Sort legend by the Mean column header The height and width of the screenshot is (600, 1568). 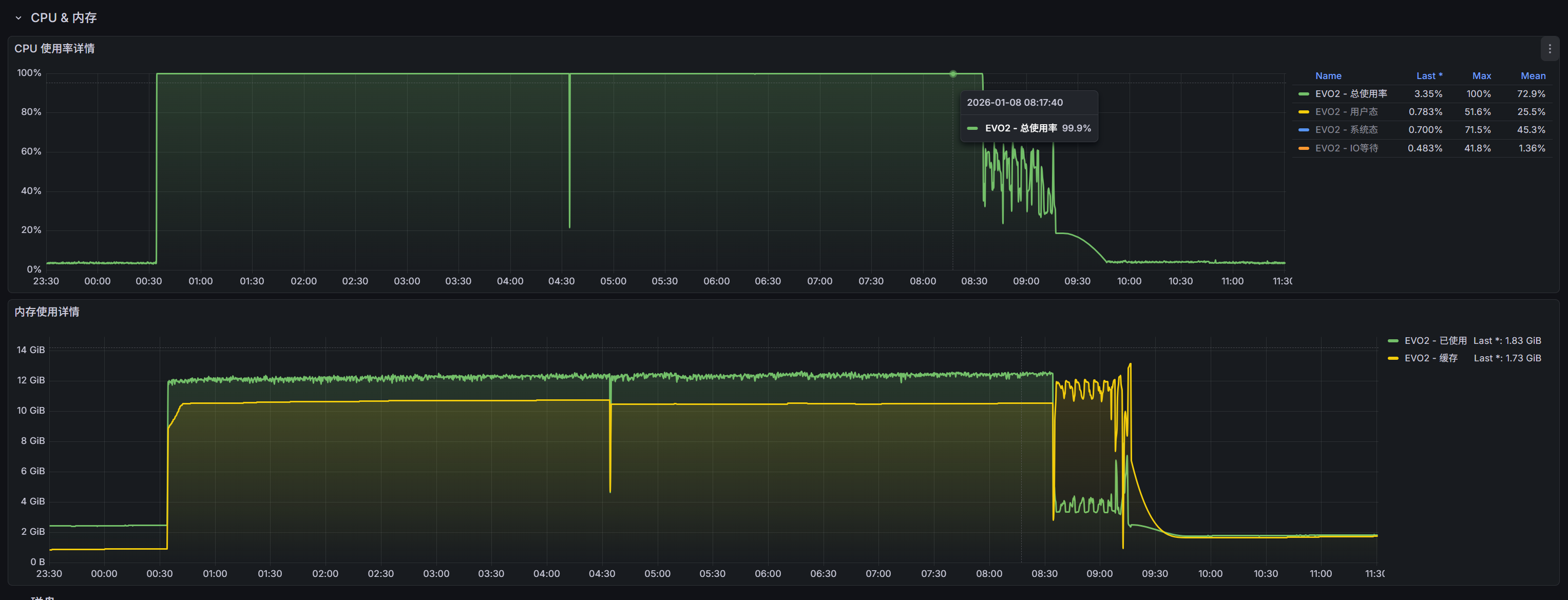1532,76
